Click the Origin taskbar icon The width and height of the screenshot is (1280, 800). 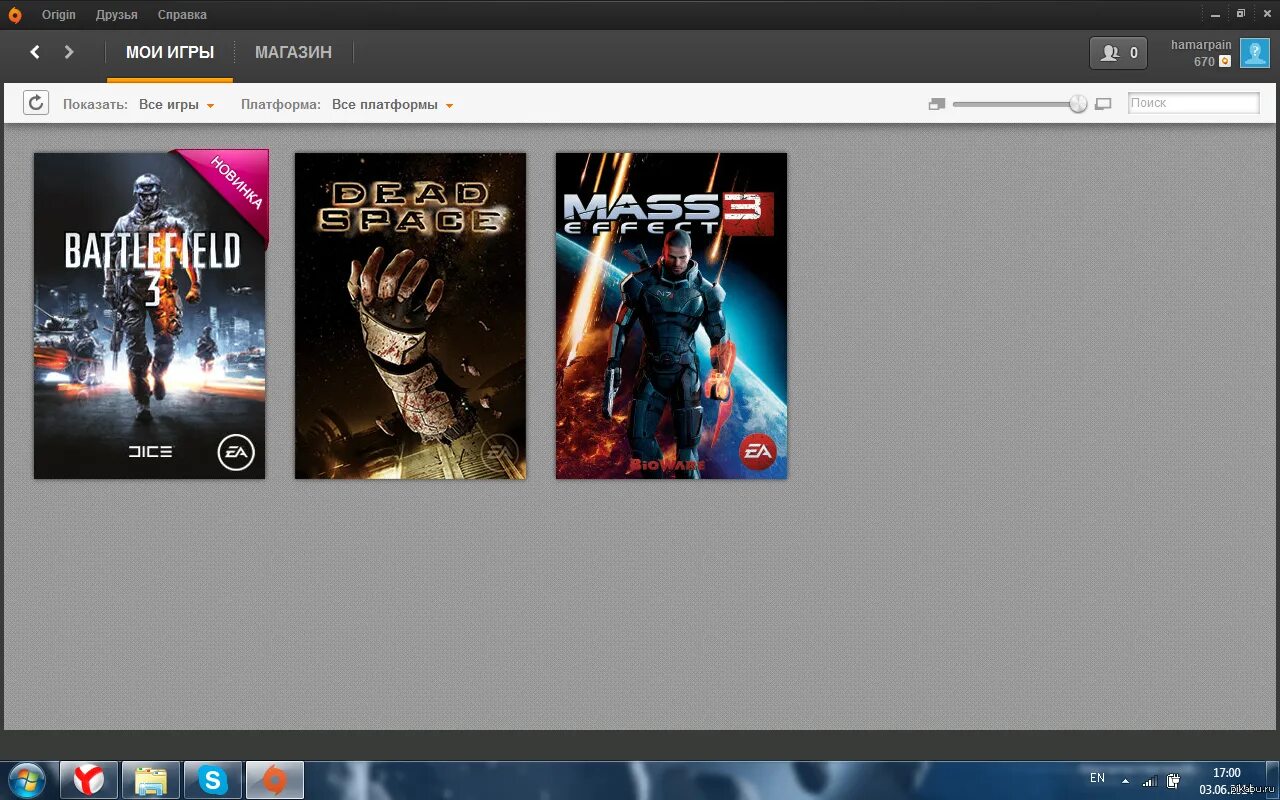click(x=275, y=780)
